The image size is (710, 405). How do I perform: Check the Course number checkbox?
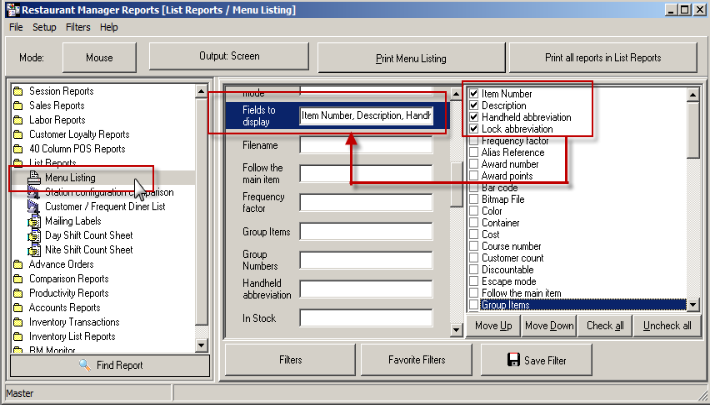tap(474, 246)
